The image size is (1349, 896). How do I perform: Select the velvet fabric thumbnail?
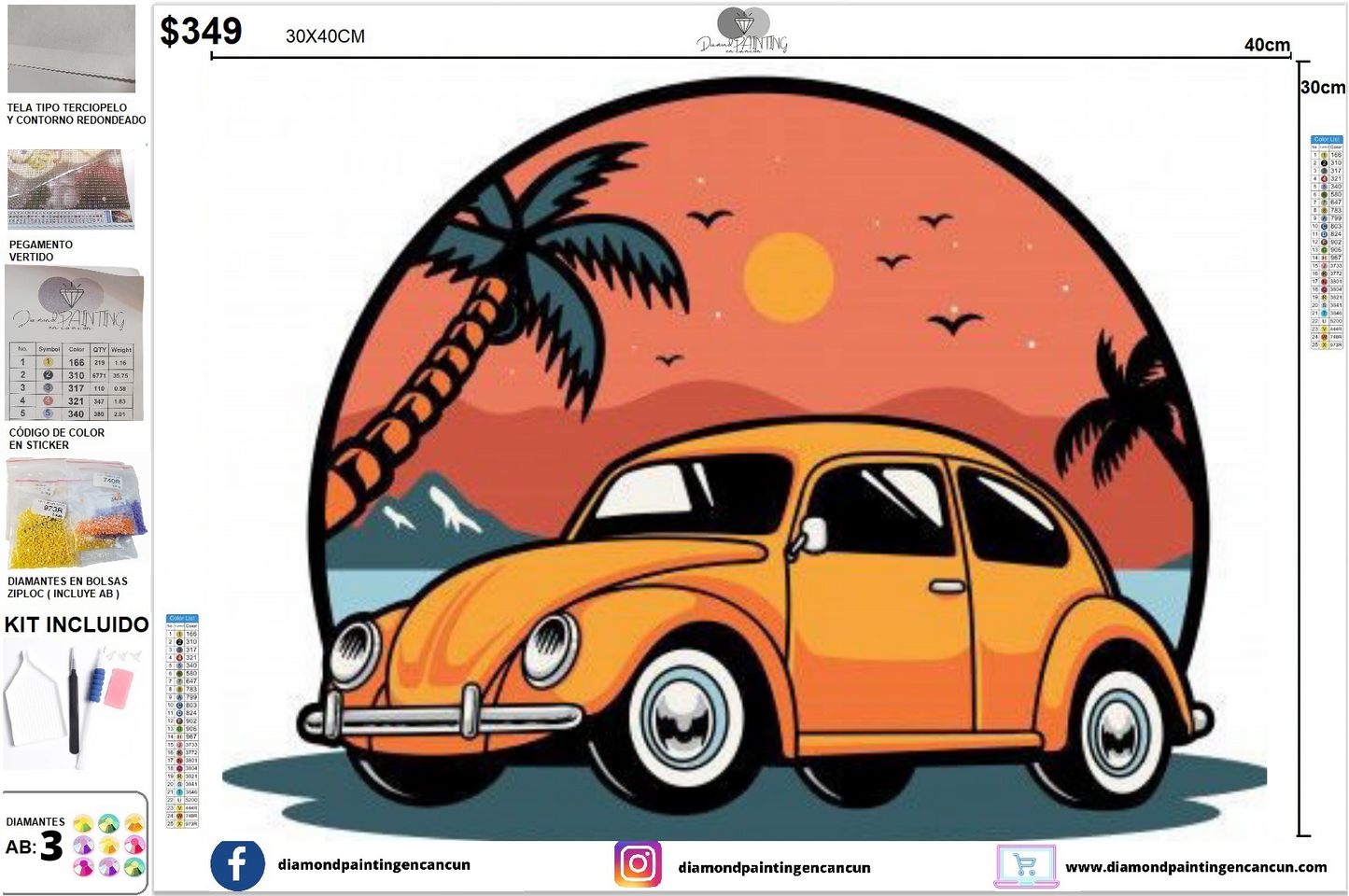[x=72, y=49]
